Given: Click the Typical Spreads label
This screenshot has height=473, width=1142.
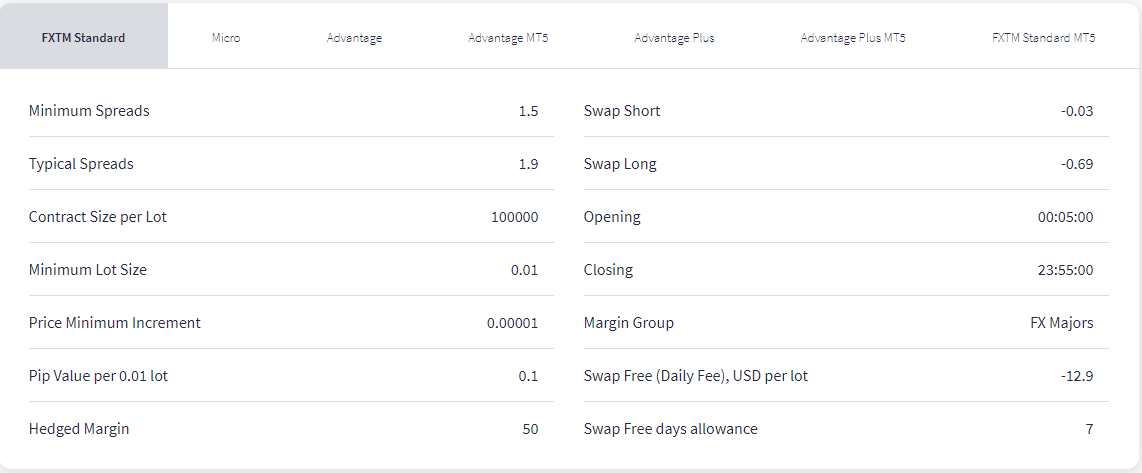Looking at the screenshot, I should (x=81, y=164).
